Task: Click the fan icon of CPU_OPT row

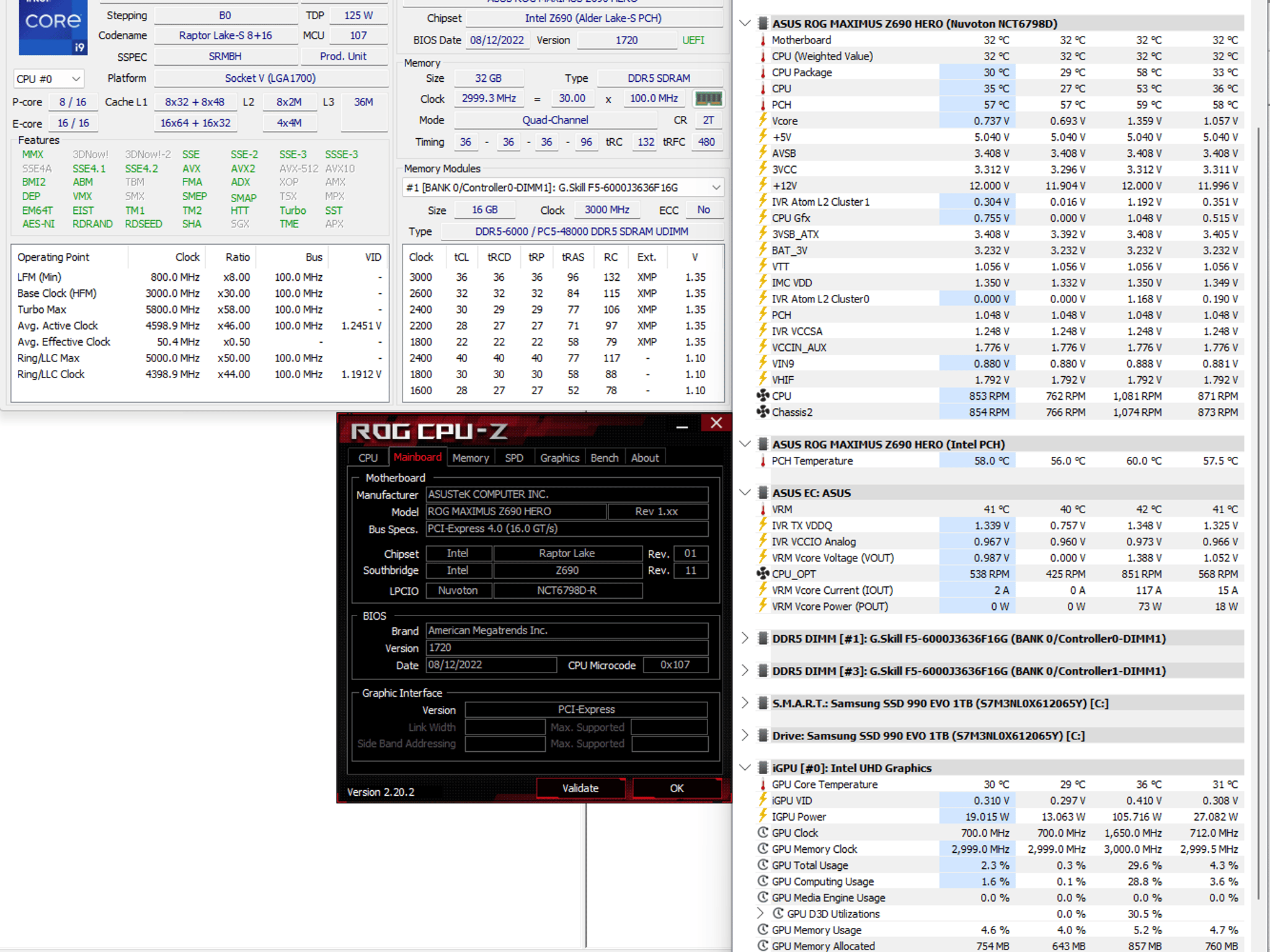Action: (x=763, y=573)
